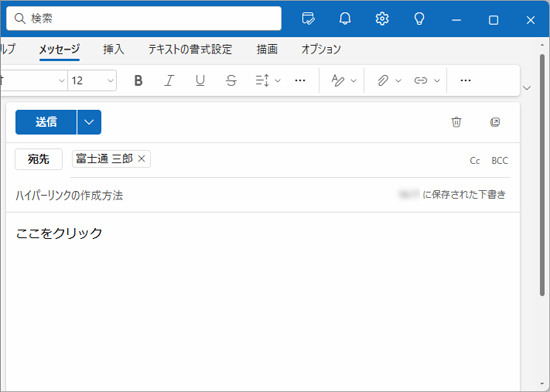Open the tips lightbulb icon

[x=419, y=19]
